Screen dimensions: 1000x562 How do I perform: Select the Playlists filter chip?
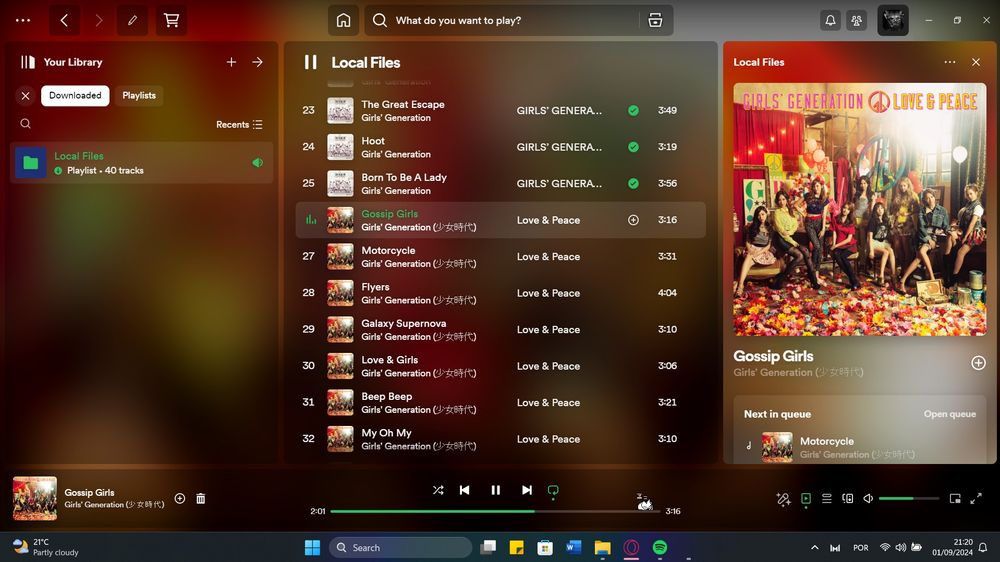coord(139,96)
